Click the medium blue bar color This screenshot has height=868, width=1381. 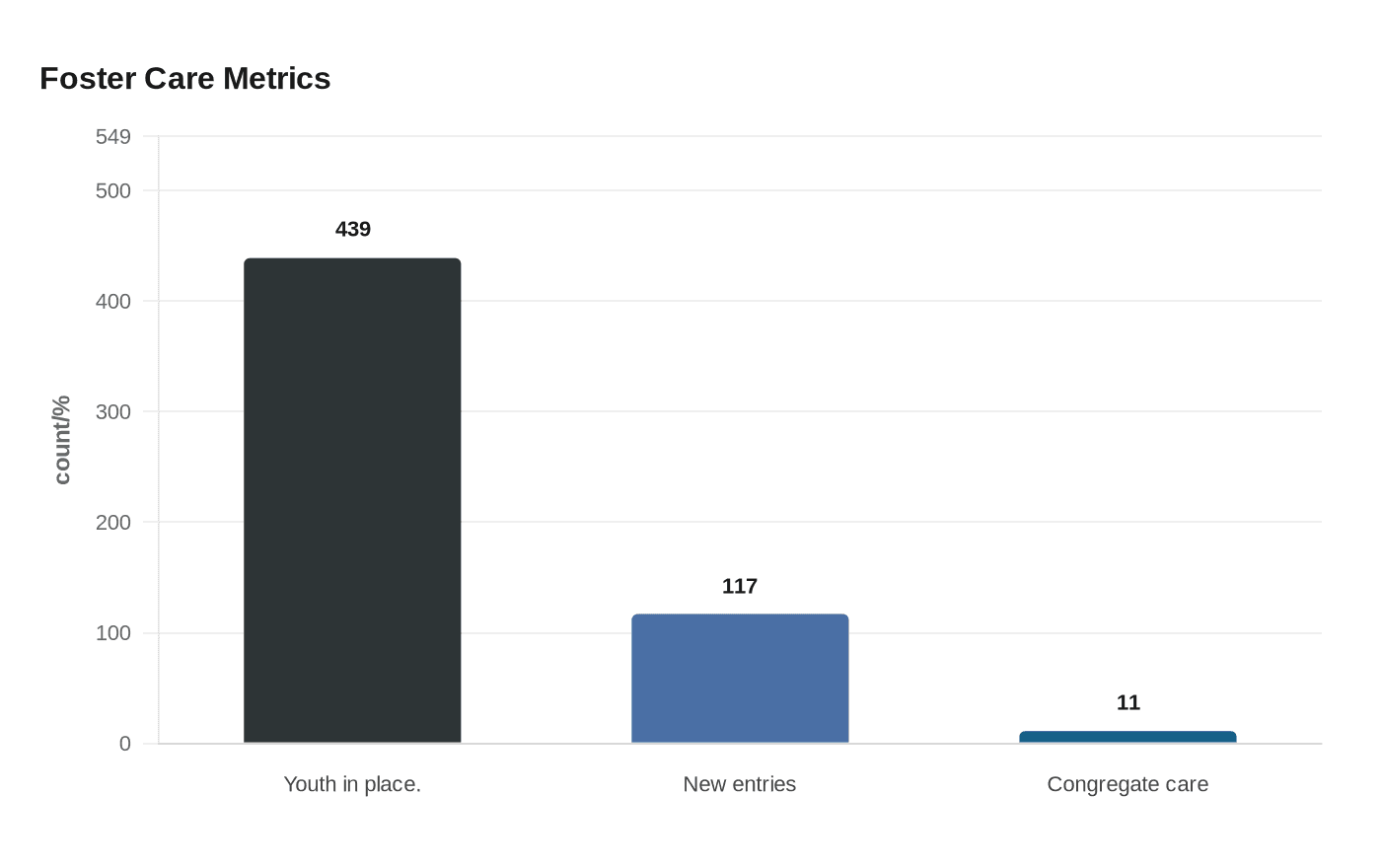click(740, 679)
